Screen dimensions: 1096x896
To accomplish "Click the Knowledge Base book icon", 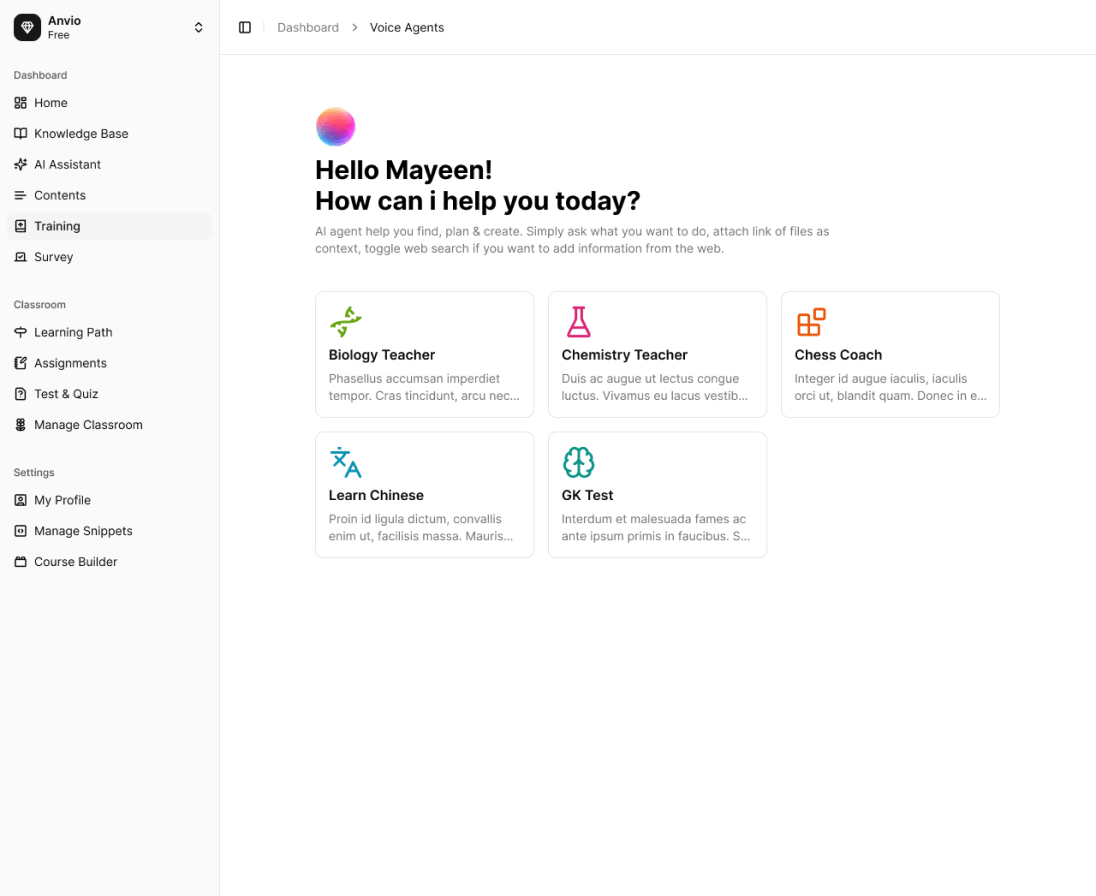I will [19, 133].
